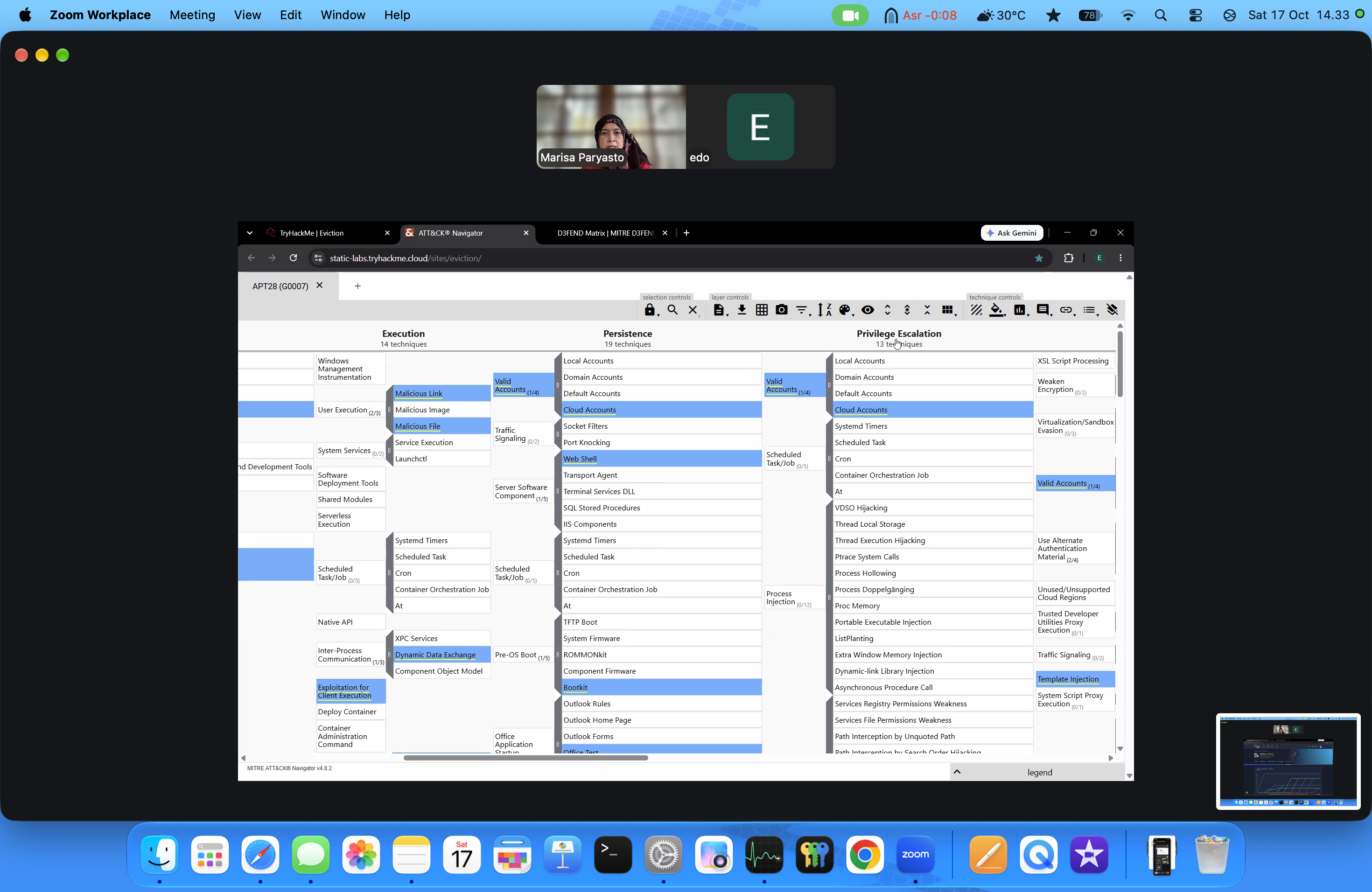Render layer to SVG camera icon

[x=782, y=310]
